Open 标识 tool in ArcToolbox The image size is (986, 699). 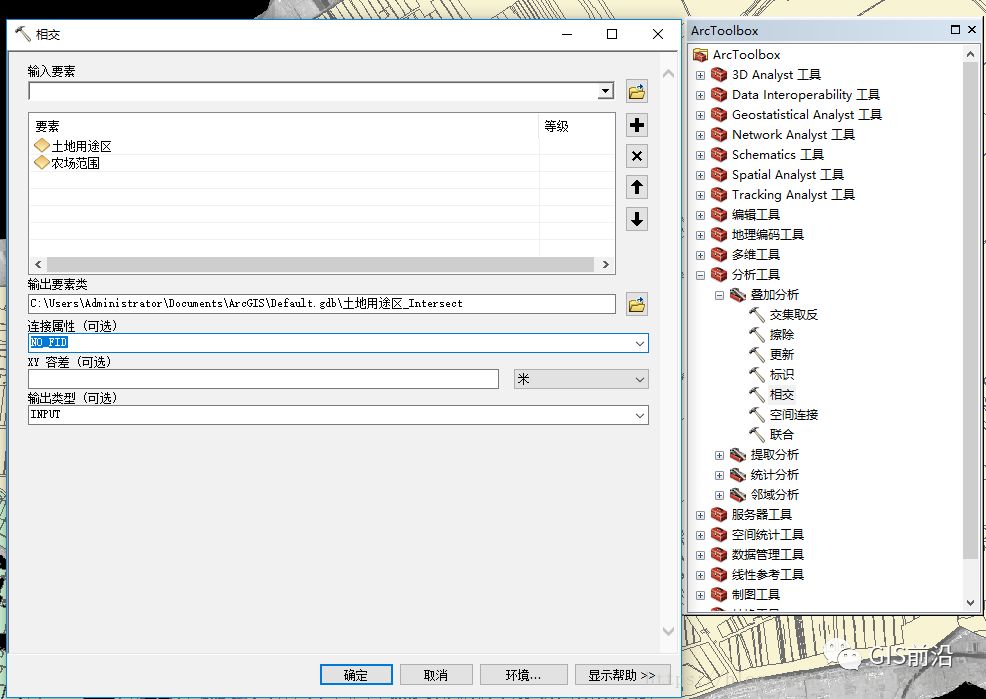(x=782, y=375)
